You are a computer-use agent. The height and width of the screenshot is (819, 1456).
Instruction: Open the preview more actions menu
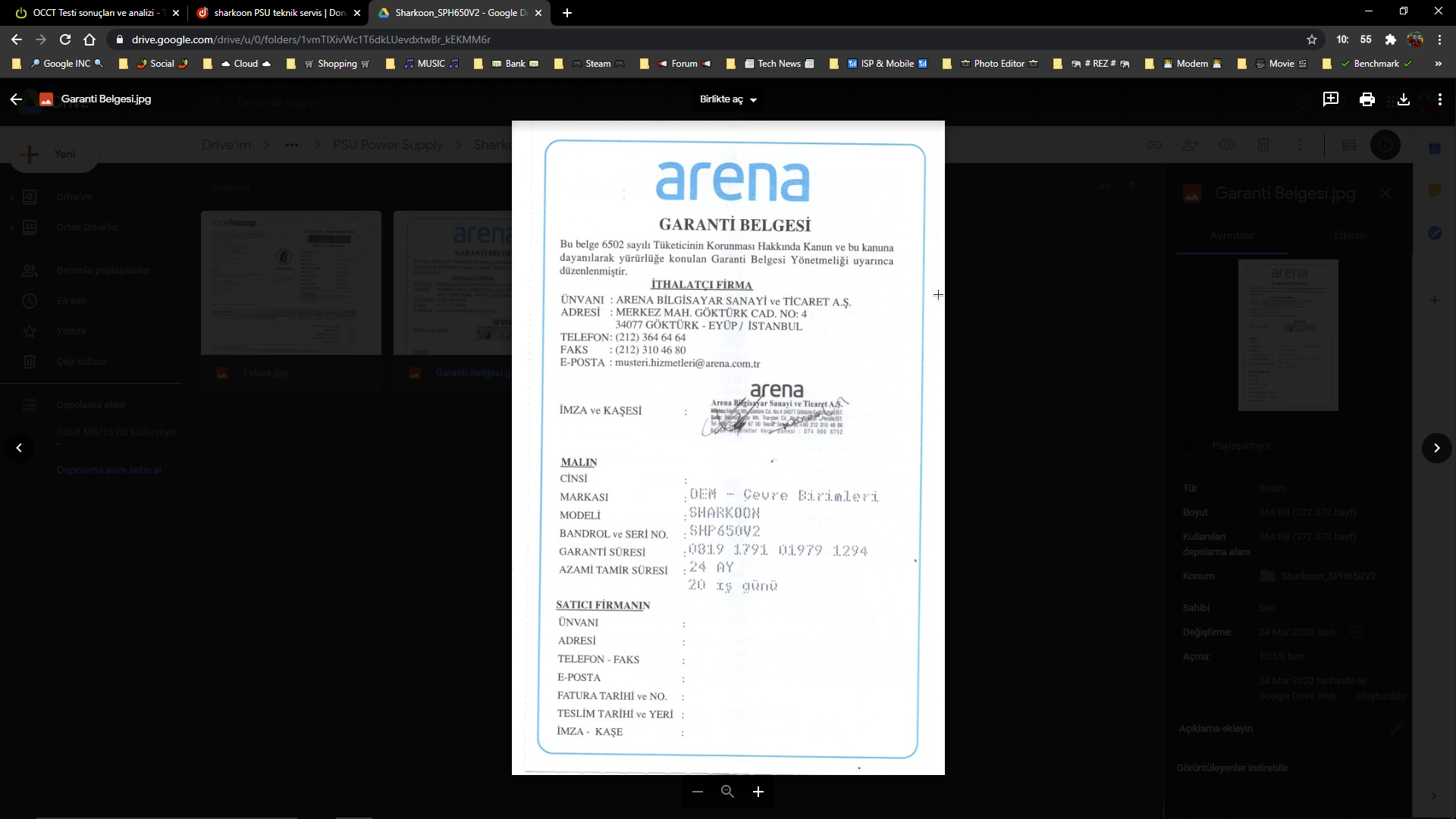(1439, 99)
